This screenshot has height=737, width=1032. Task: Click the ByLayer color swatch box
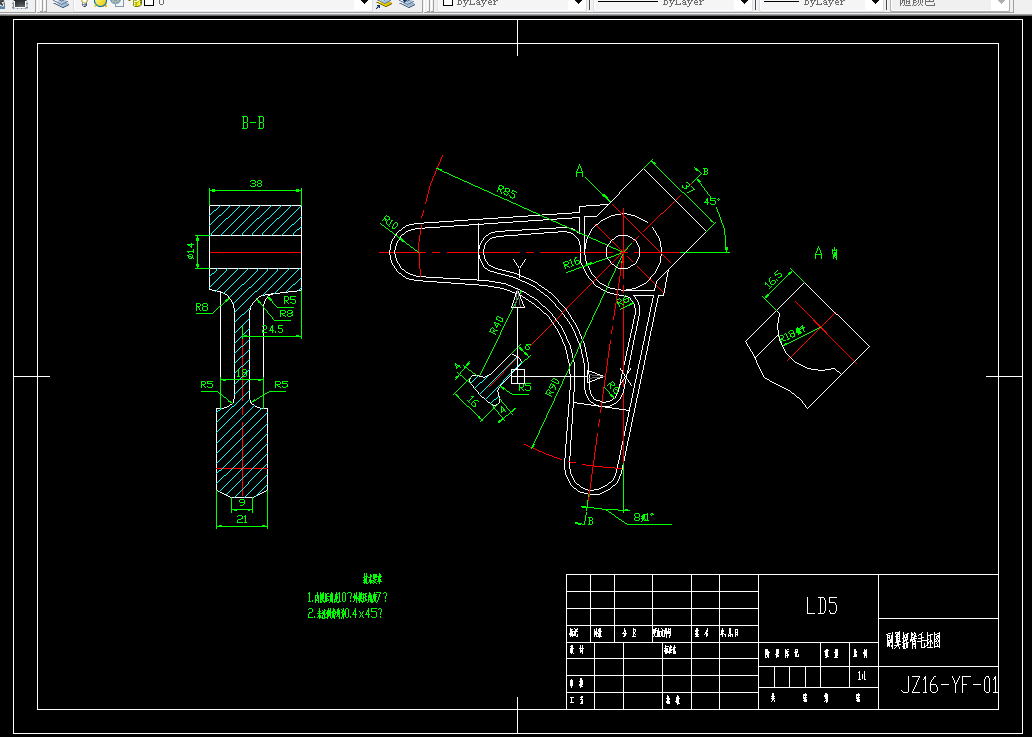[x=448, y=3]
